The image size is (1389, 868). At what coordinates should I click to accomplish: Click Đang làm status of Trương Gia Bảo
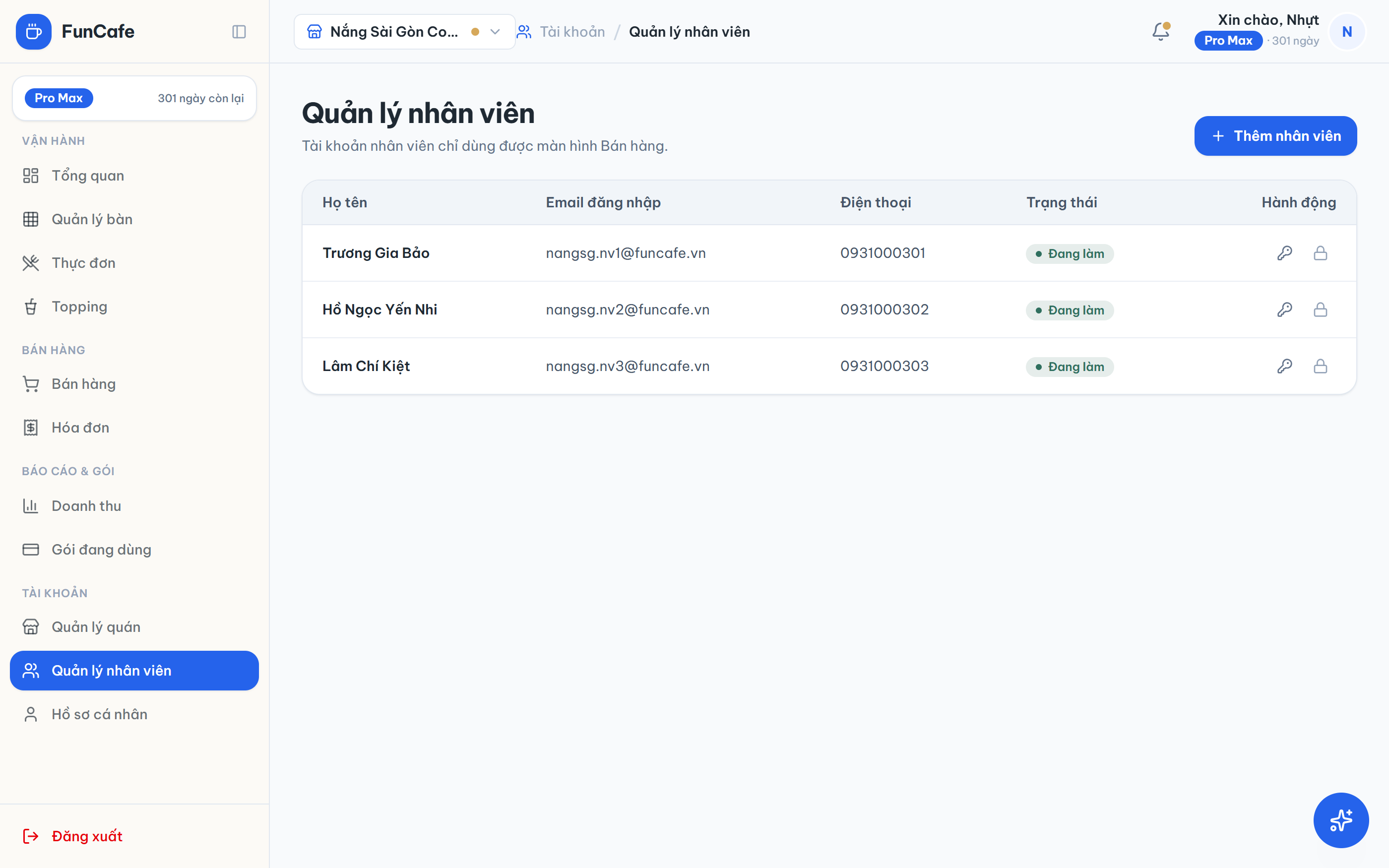pos(1070,254)
